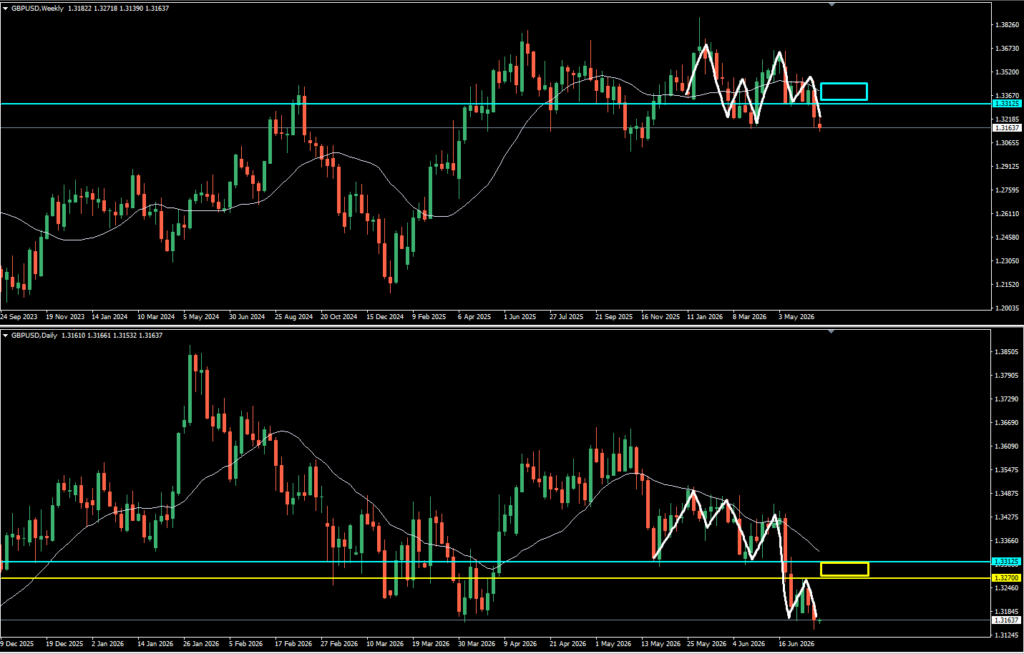Image resolution: width=1024 pixels, height=654 pixels.
Task: Click the 9 Feb 2025 date label
Action: pos(428,316)
